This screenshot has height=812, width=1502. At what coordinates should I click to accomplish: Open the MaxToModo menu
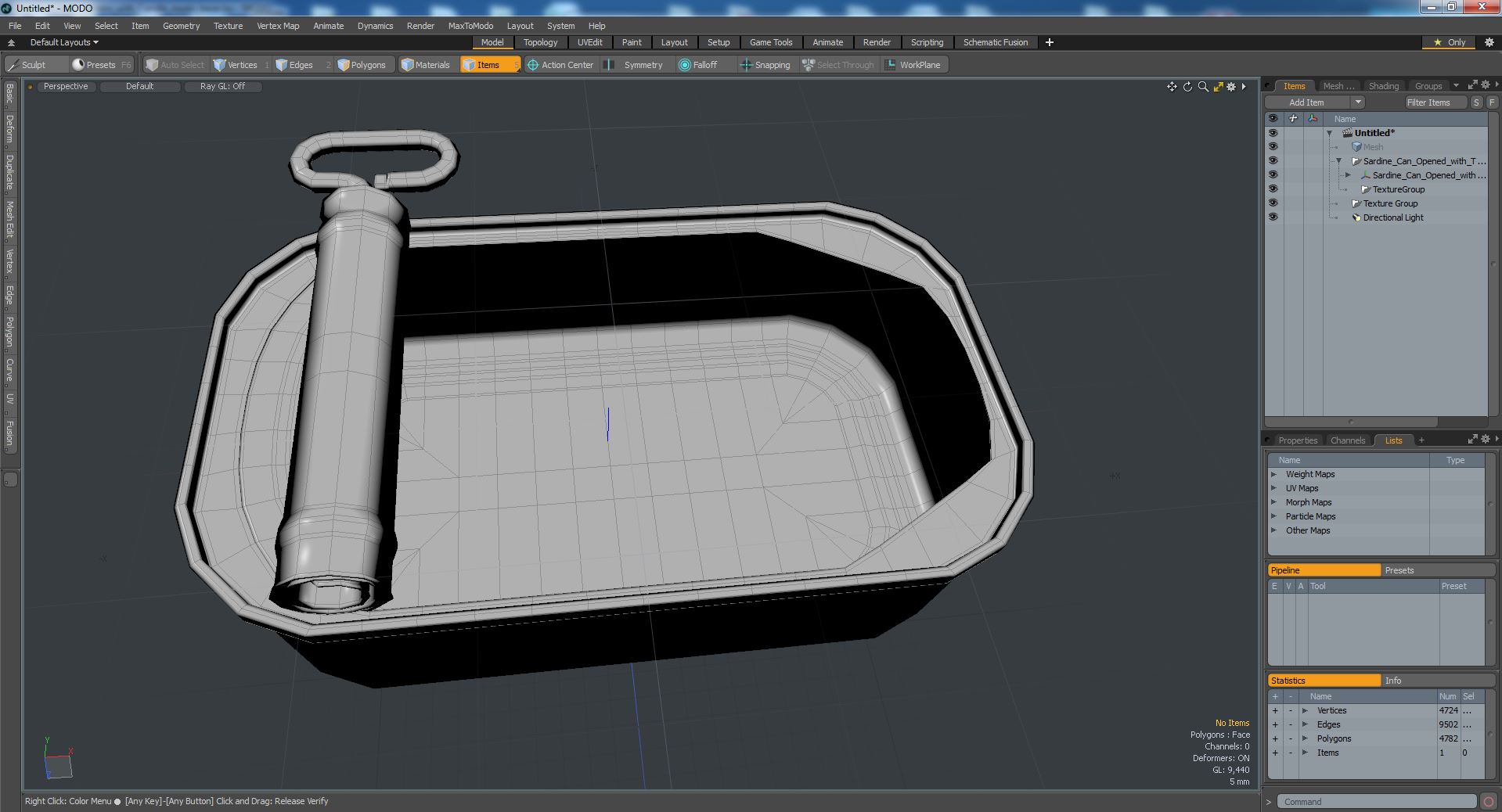[470, 26]
